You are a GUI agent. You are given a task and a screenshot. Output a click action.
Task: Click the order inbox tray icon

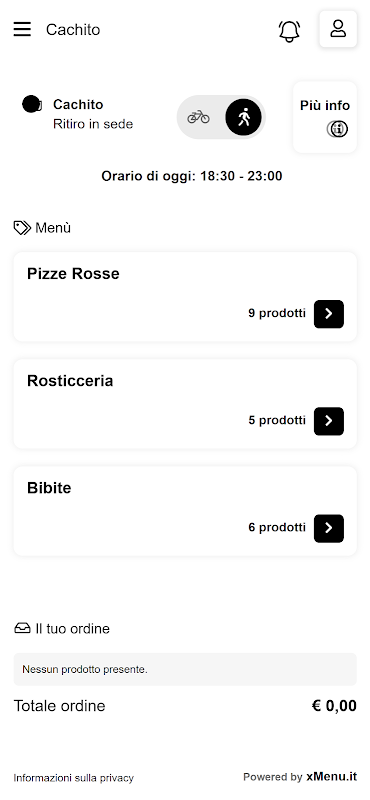22,628
